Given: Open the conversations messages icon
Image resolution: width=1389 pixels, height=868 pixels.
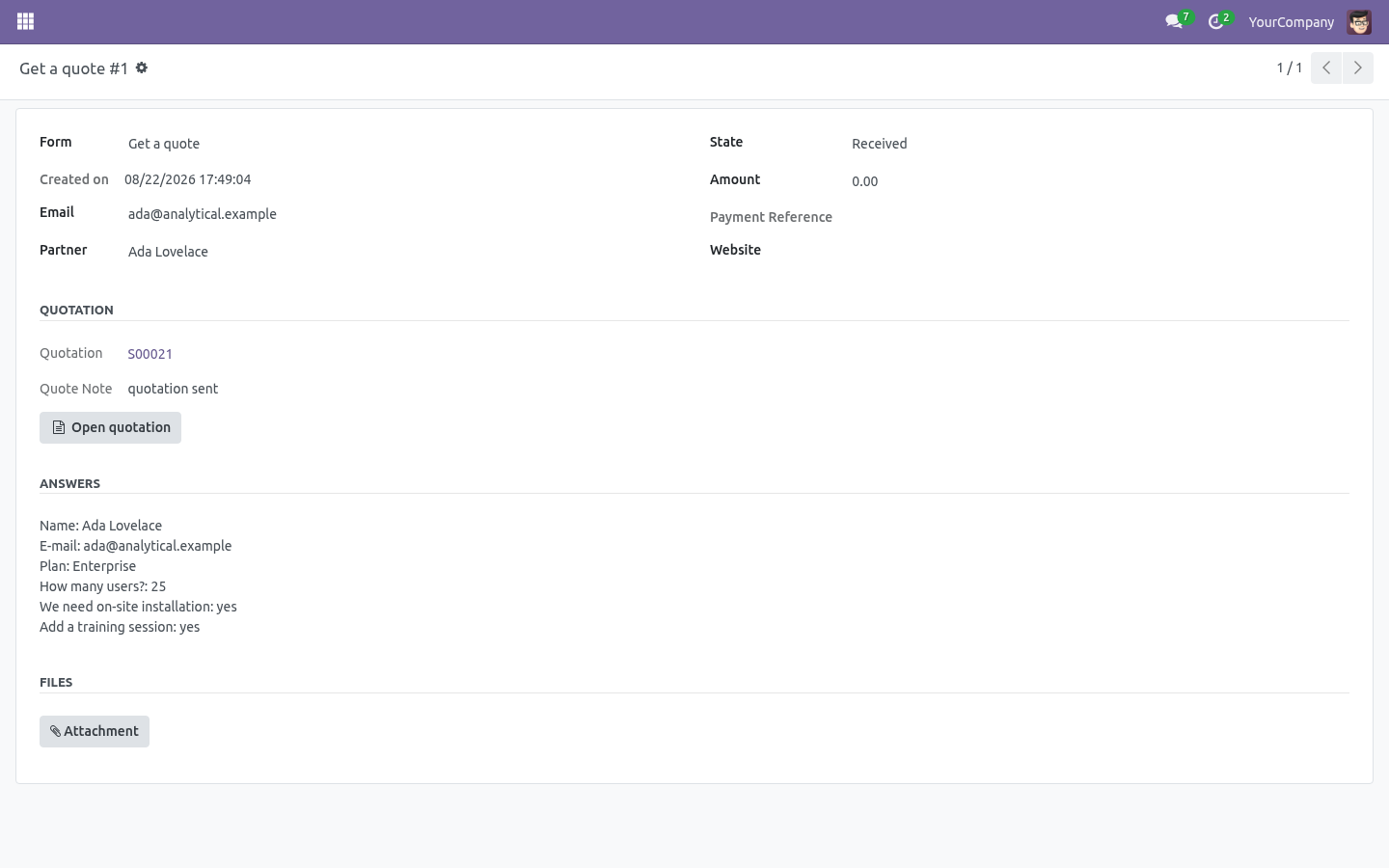Looking at the screenshot, I should (x=1174, y=21).
